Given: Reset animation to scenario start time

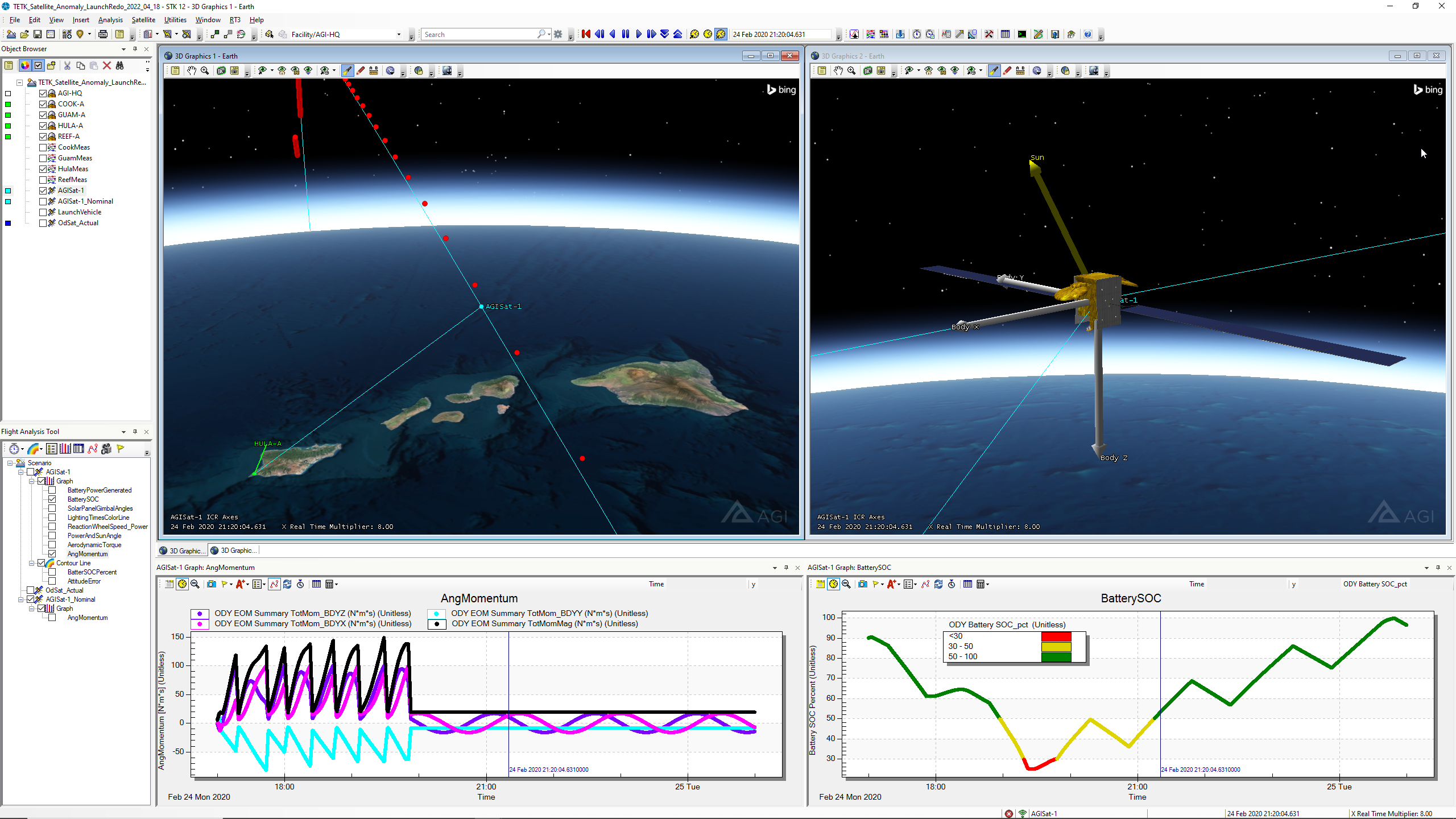Looking at the screenshot, I should pyautogui.click(x=586, y=34).
